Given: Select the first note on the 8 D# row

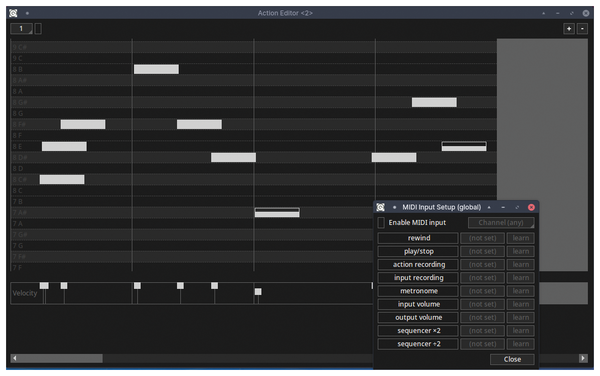Looking at the screenshot, I should click(233, 157).
